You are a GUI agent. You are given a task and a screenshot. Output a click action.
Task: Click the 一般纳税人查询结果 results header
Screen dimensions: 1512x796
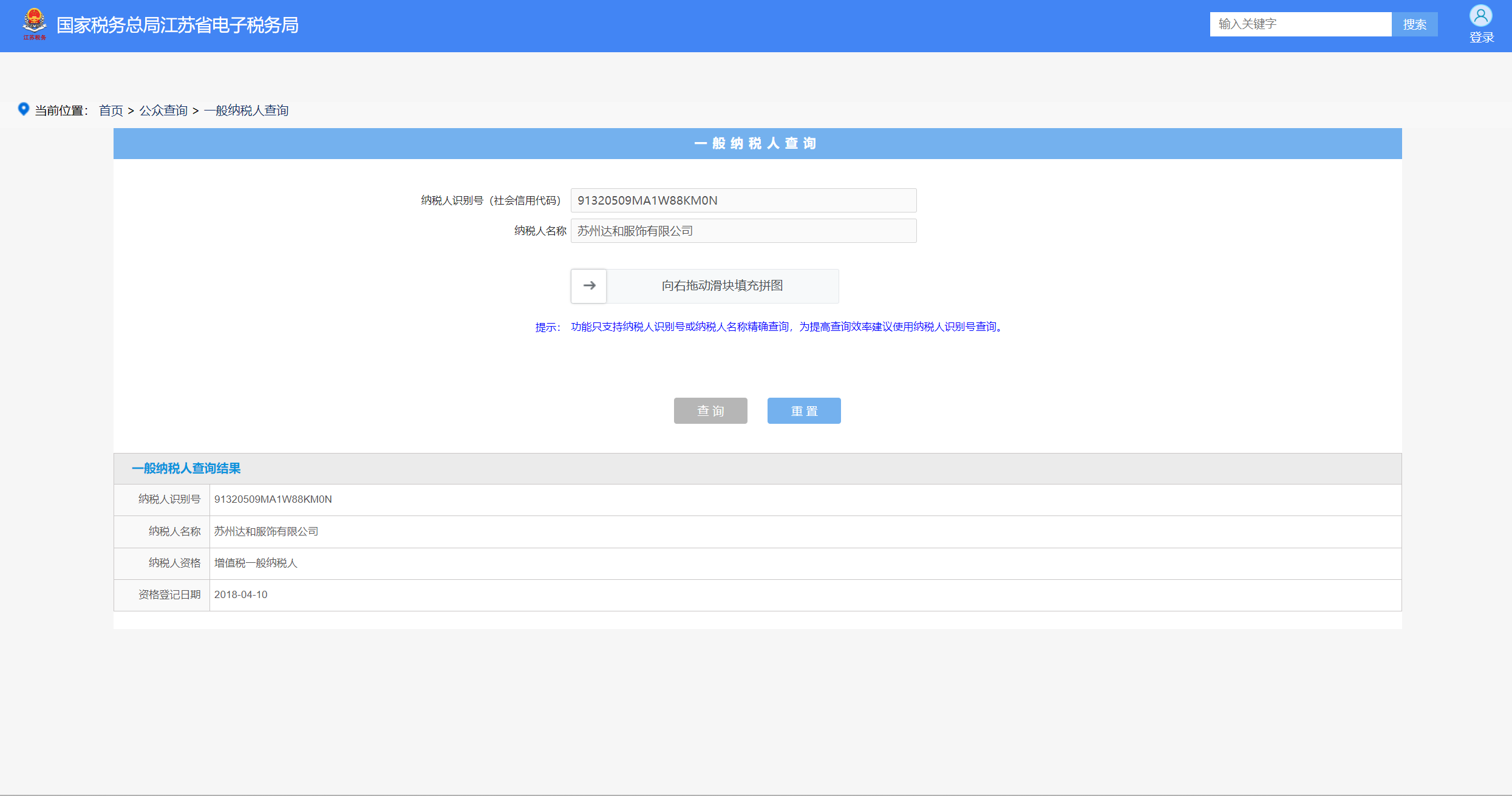tap(186, 469)
